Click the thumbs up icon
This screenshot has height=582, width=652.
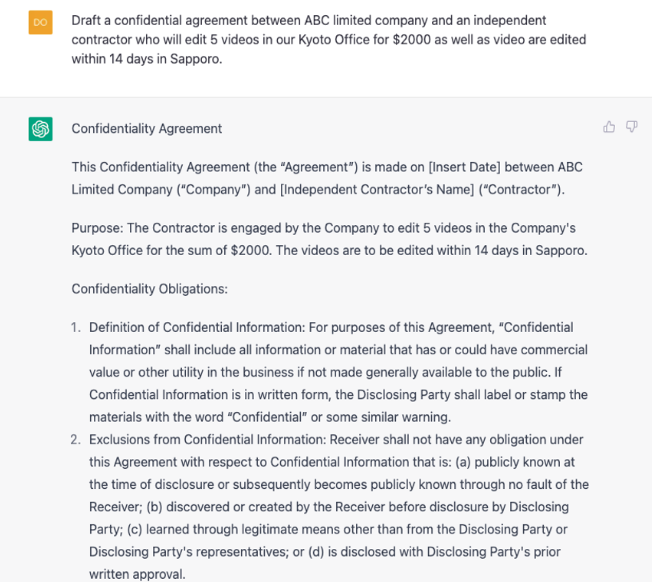pyautogui.click(x=609, y=127)
